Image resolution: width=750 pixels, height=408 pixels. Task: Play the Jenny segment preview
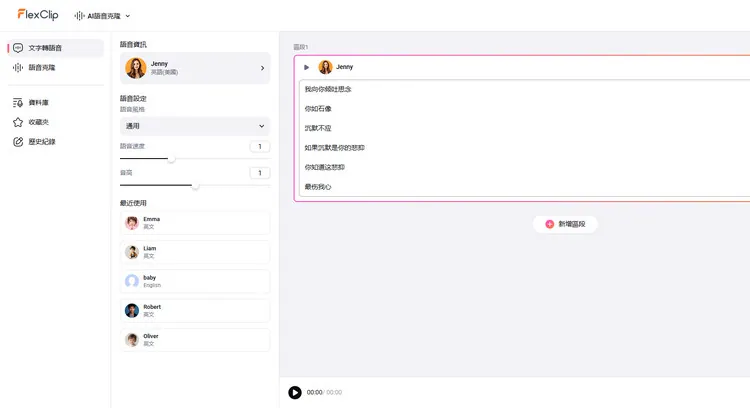307,67
